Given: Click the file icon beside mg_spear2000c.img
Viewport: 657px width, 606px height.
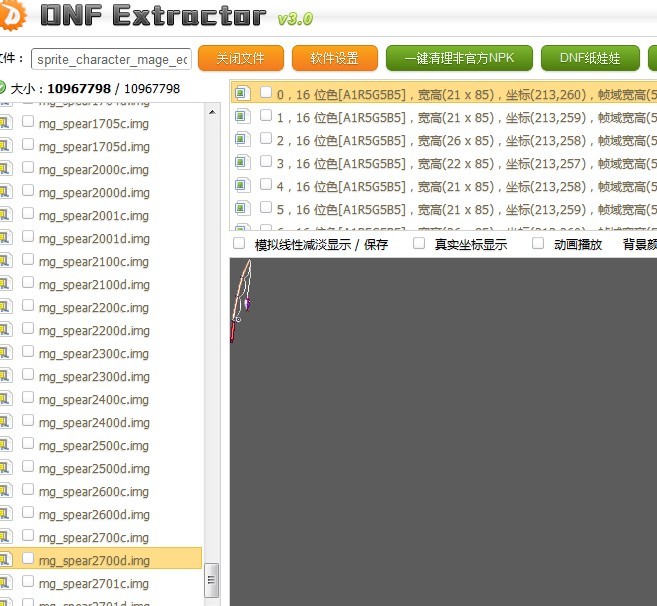Looking at the screenshot, I should (4, 169).
